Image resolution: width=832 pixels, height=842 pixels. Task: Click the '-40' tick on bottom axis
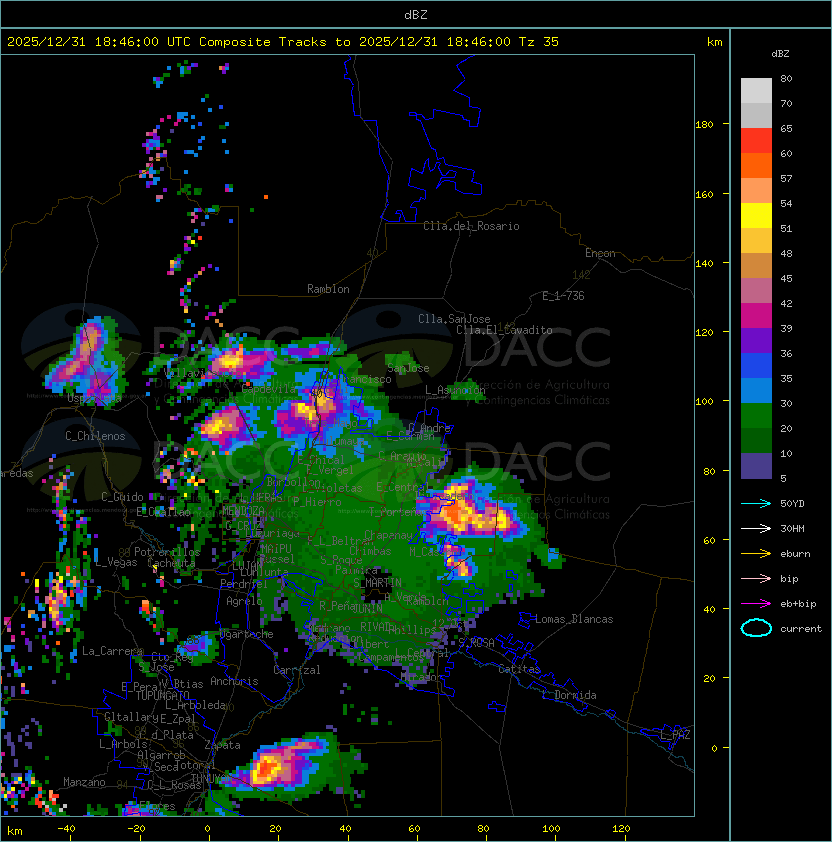pyautogui.click(x=66, y=829)
